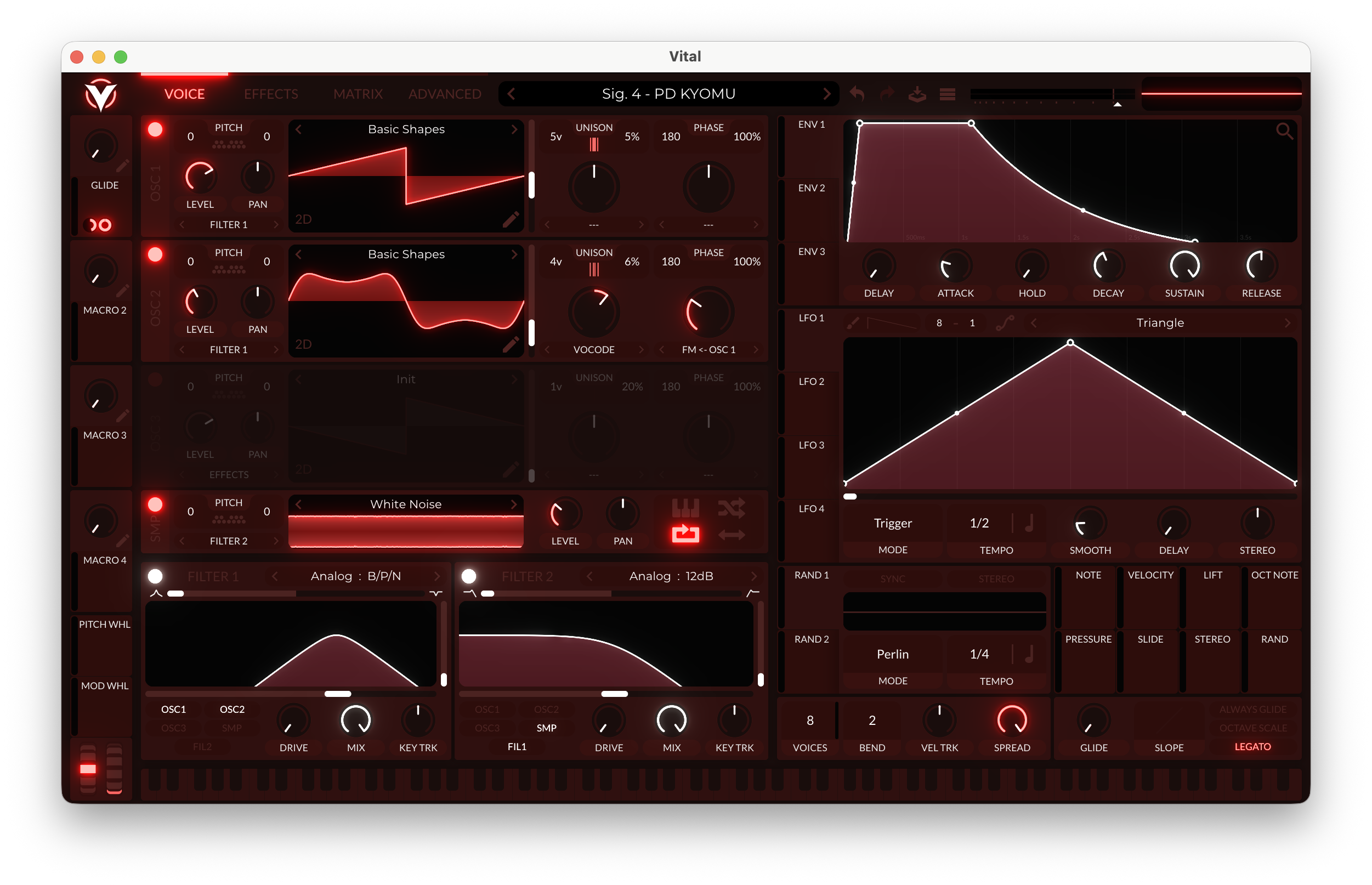This screenshot has width=1372, height=885.
Task: Click the LFO 1 paint brush icon
Action: [x=853, y=323]
